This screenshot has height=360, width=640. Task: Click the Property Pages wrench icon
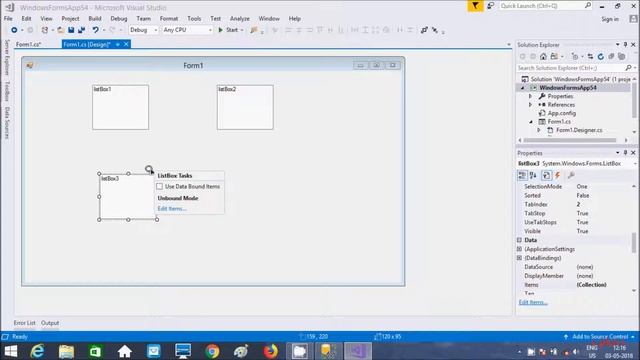tap(571, 175)
